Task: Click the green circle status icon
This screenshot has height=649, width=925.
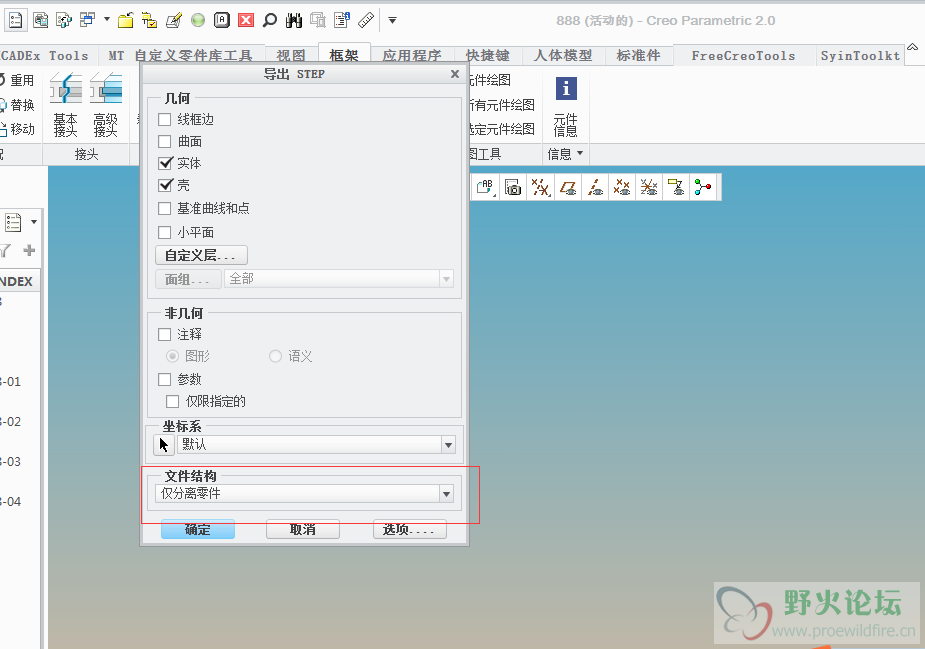Action: [198, 21]
